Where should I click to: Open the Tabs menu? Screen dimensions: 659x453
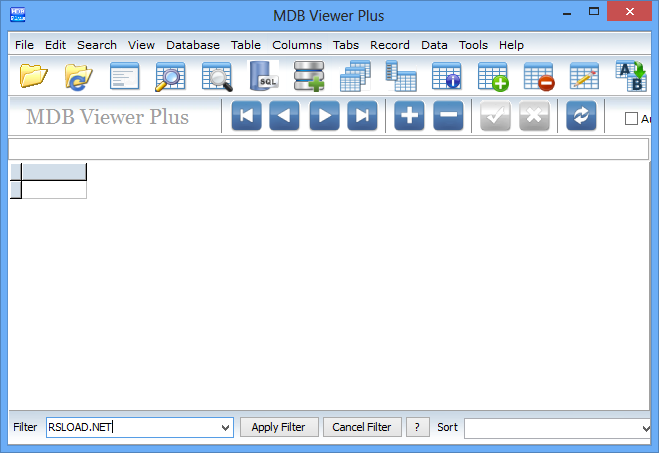pos(345,45)
